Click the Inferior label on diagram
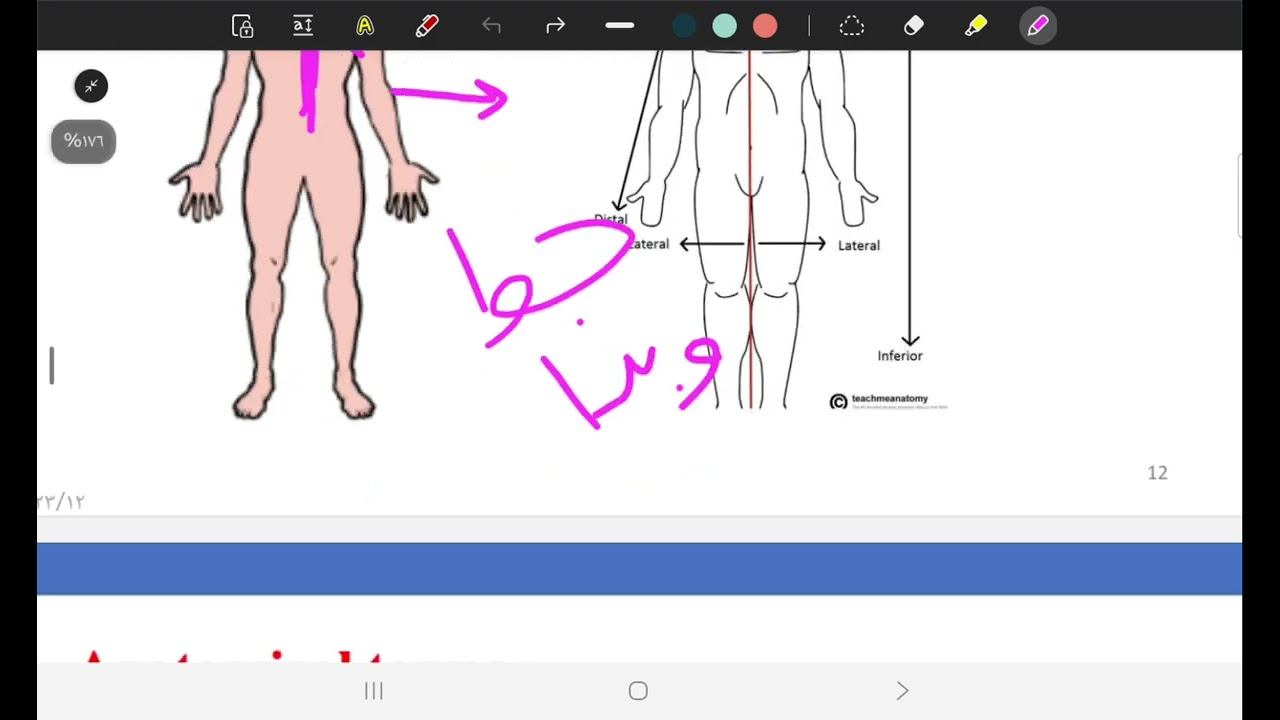1280x720 pixels. [900, 356]
